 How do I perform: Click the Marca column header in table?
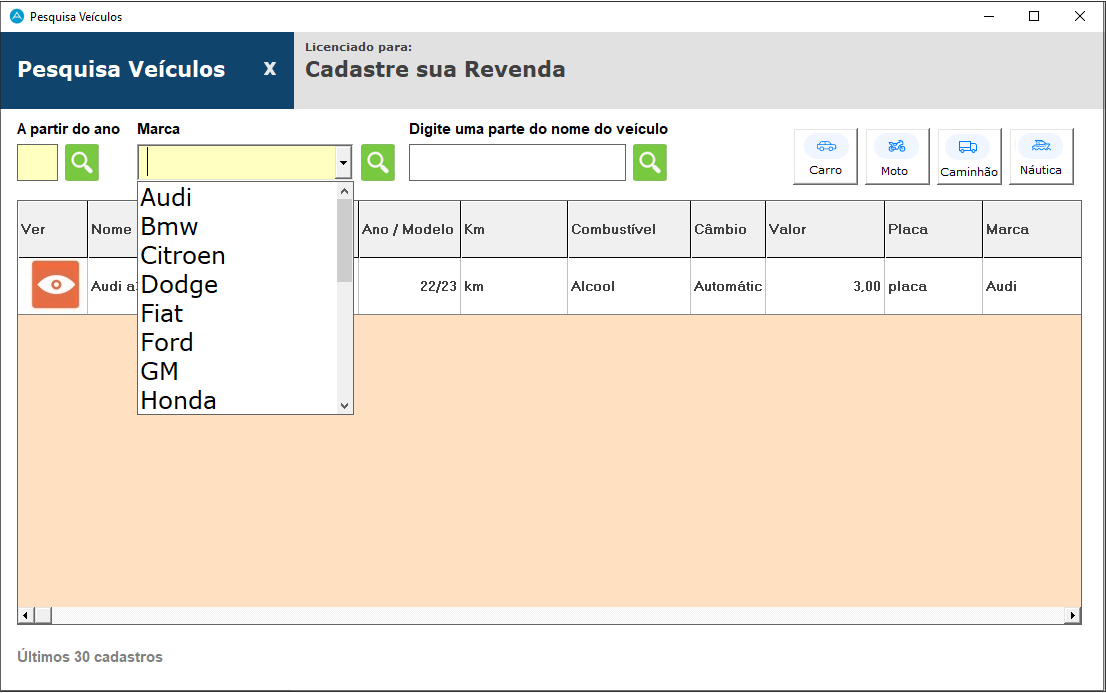click(x=1032, y=229)
